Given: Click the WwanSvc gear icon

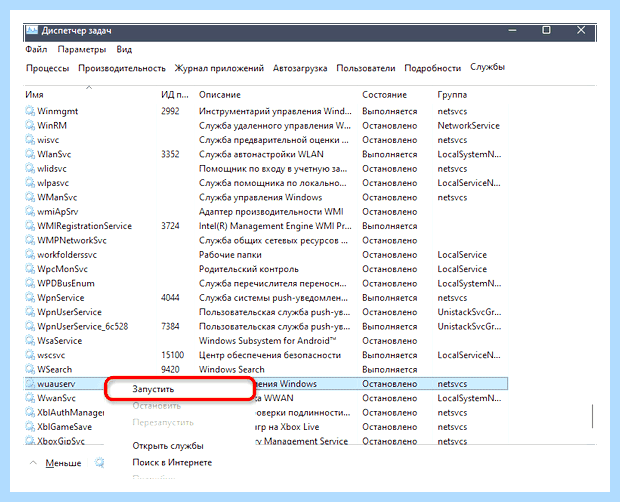Looking at the screenshot, I should [x=30, y=398].
